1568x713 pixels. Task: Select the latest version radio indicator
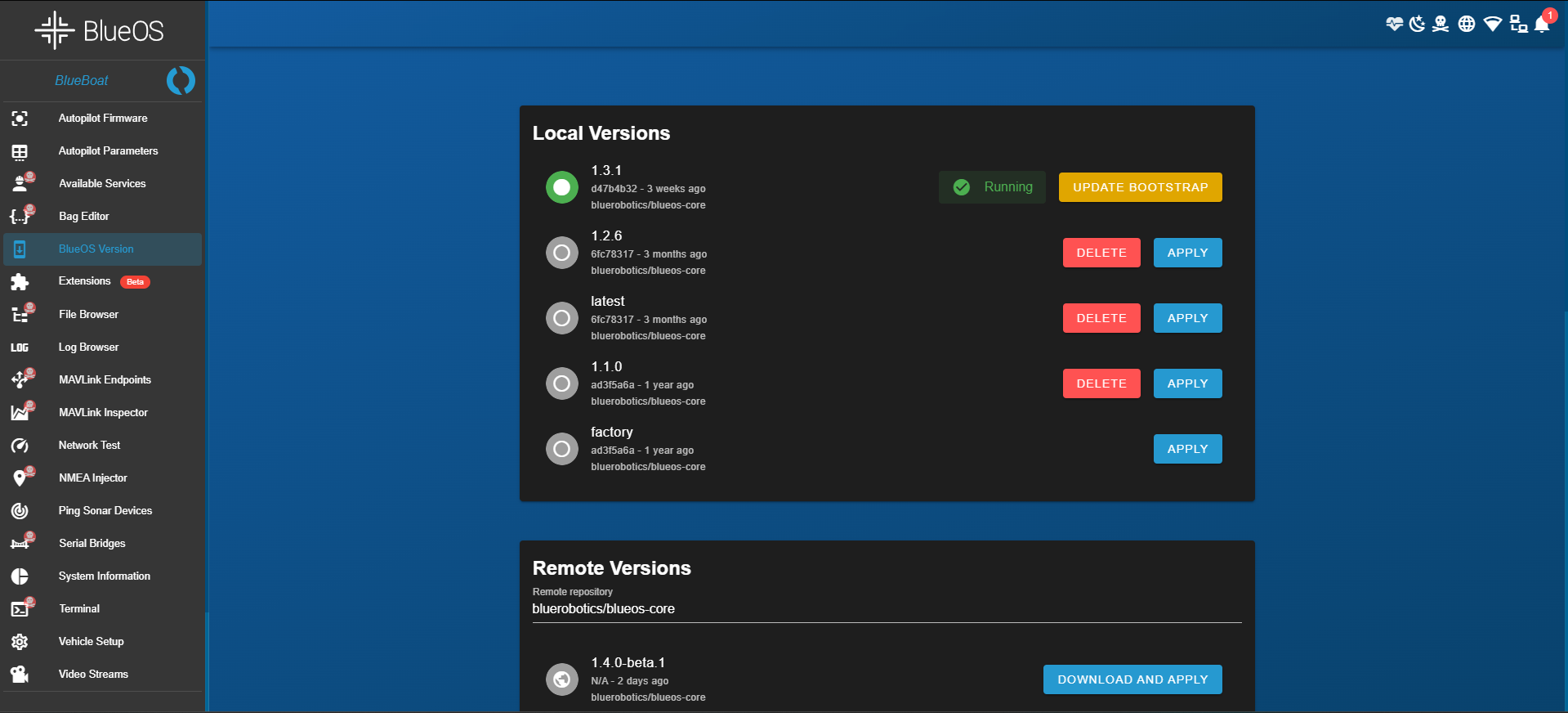click(562, 318)
